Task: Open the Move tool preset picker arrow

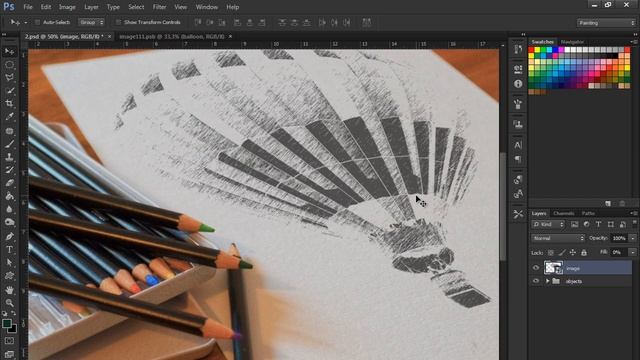Action: pyautogui.click(x=26, y=22)
